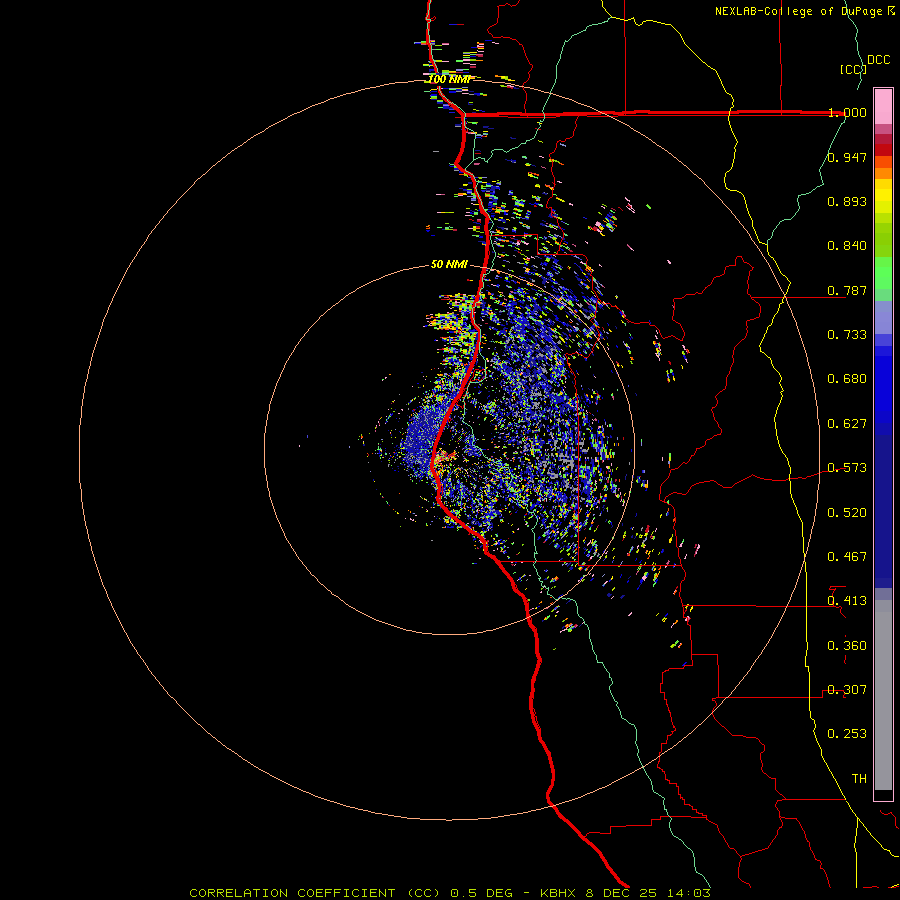The image size is (900, 900).
Task: Click the 50 NMI range ring label
Action: (x=449, y=264)
